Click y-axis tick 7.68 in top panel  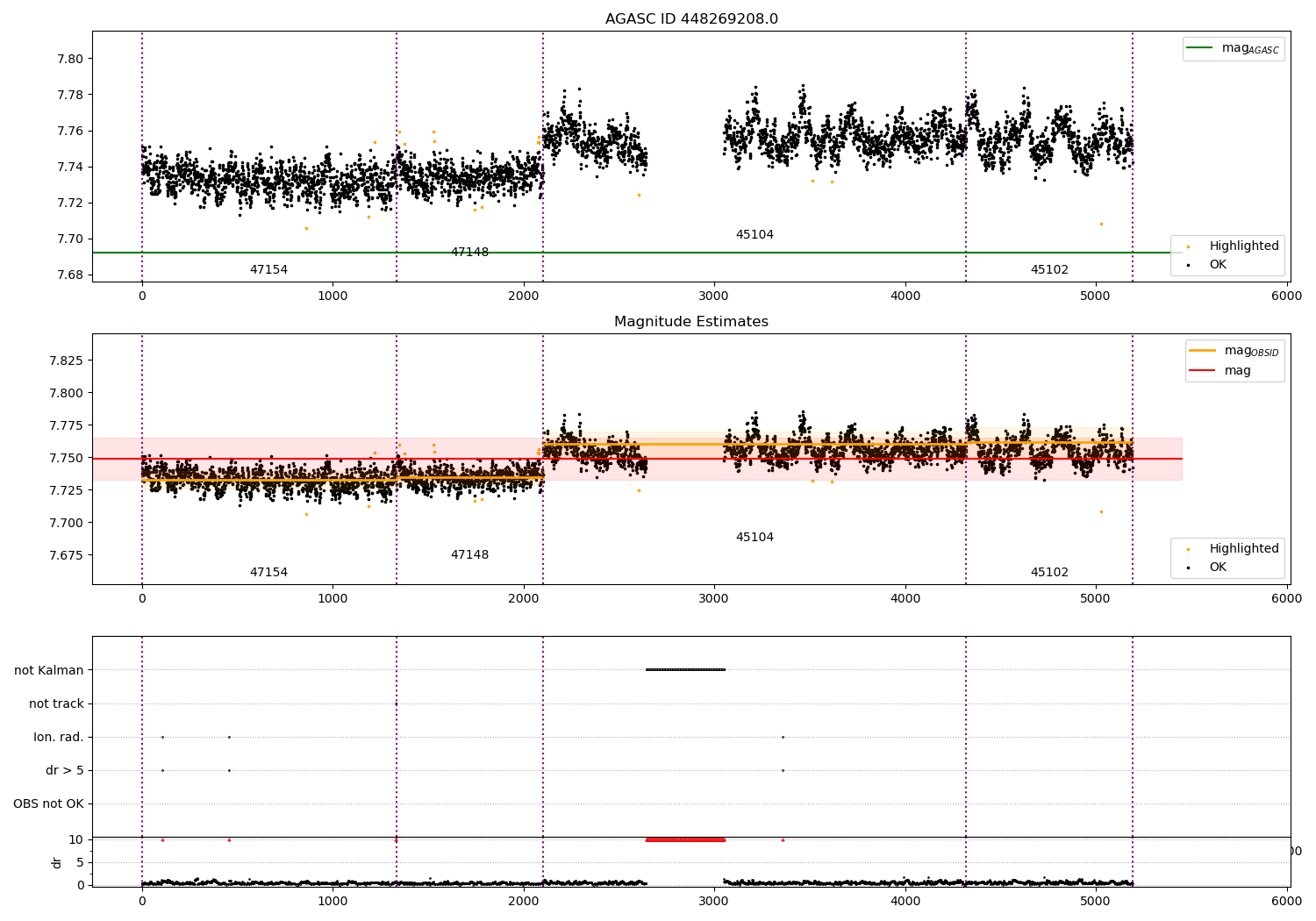click(70, 275)
